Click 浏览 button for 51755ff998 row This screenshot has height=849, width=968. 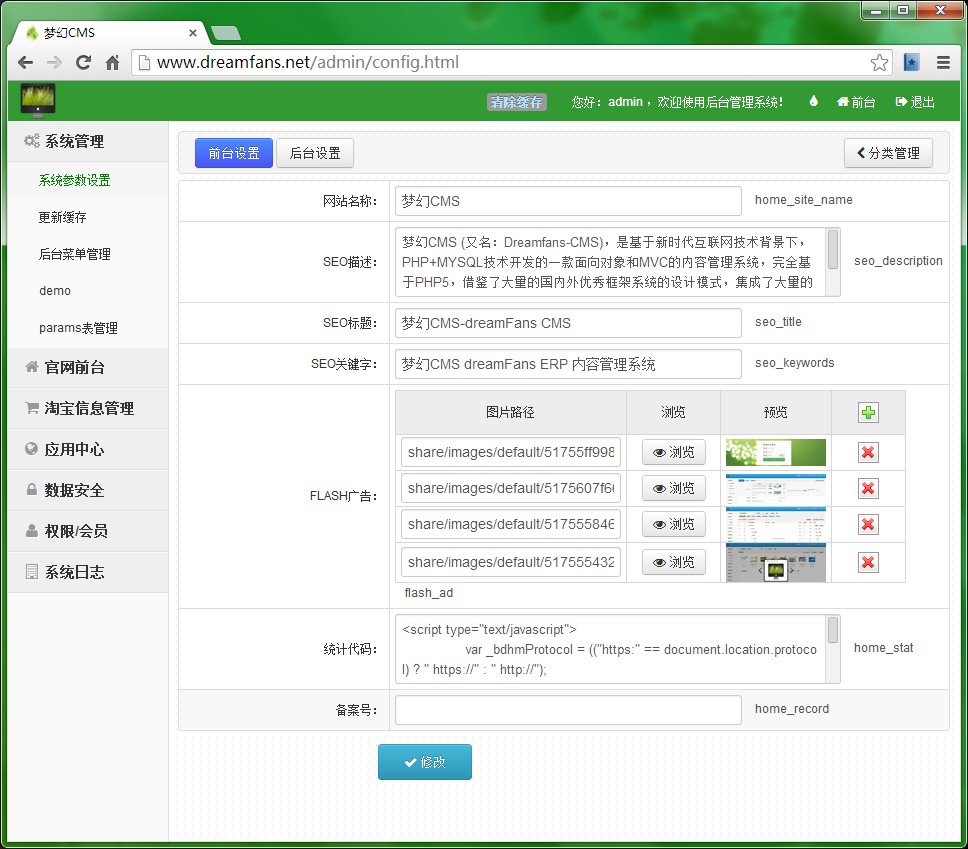click(674, 453)
